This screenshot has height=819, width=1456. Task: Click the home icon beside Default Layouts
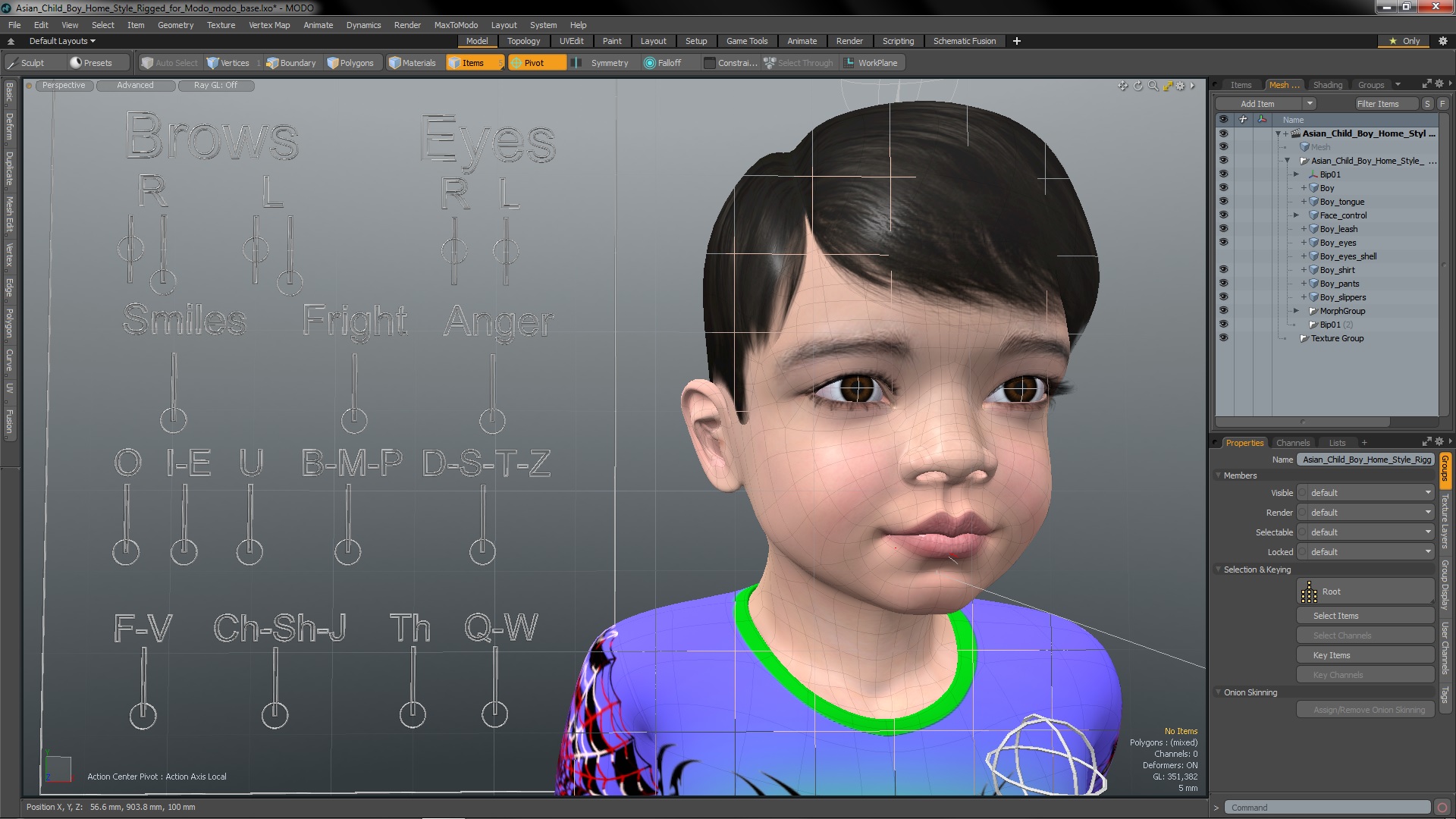click(11, 41)
